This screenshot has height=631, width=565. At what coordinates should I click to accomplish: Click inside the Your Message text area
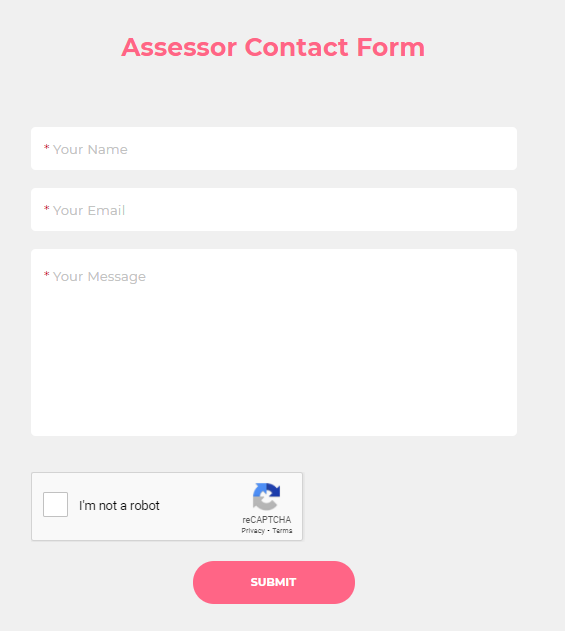pos(274,342)
